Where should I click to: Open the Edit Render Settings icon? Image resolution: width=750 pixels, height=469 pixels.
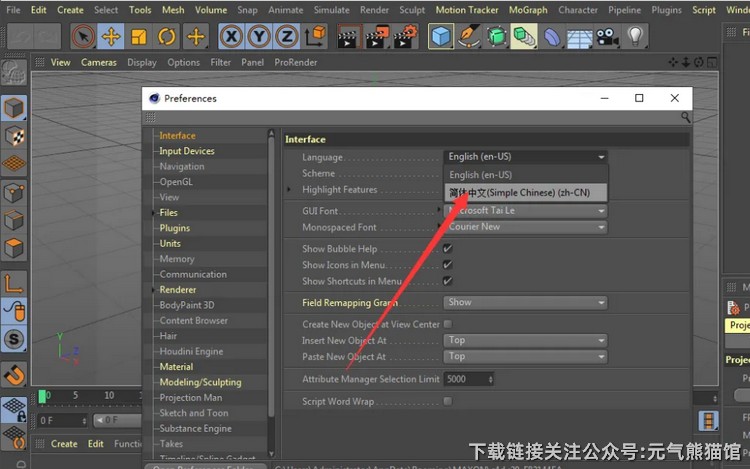coord(405,37)
